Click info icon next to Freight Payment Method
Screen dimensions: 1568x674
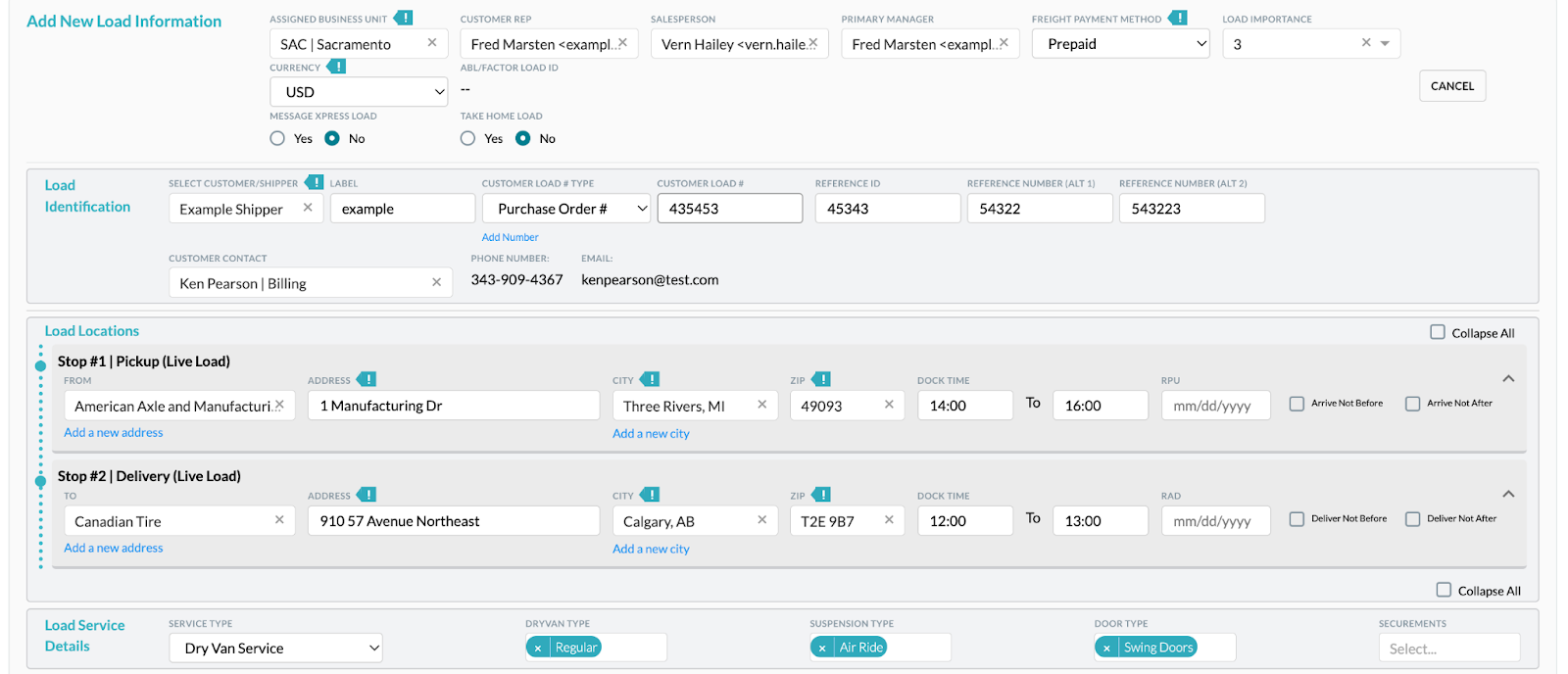click(1178, 18)
